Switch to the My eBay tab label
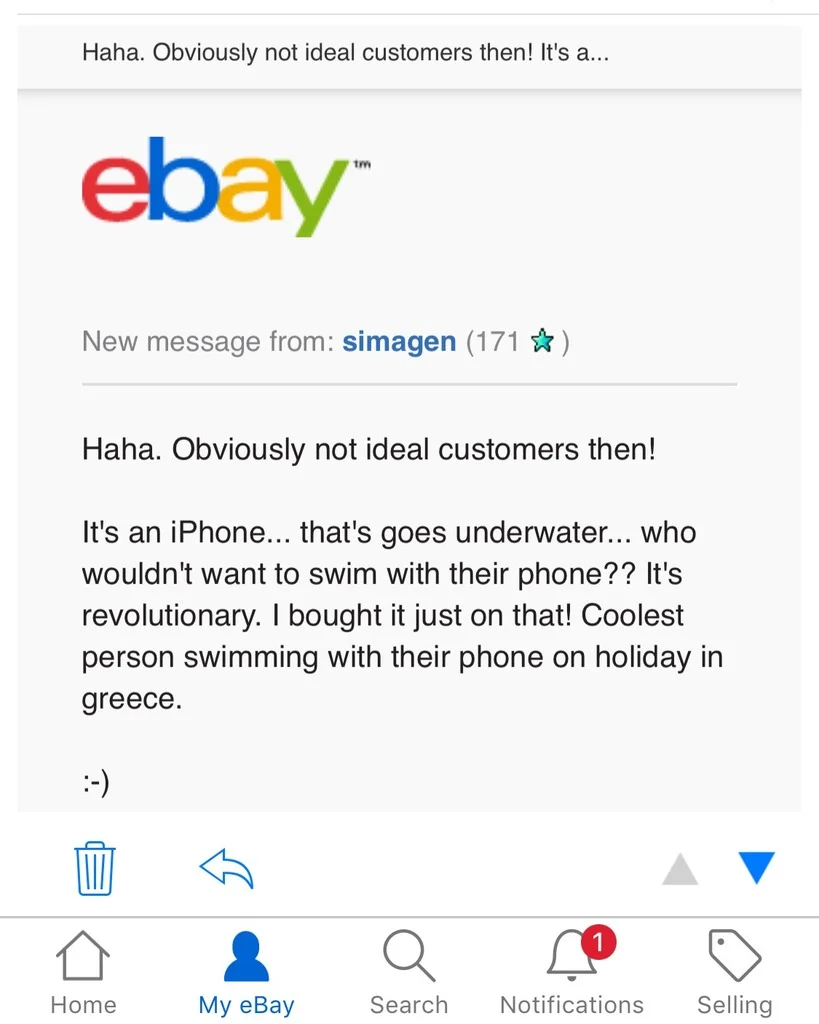This screenshot has height=1024, width=819. (246, 1005)
